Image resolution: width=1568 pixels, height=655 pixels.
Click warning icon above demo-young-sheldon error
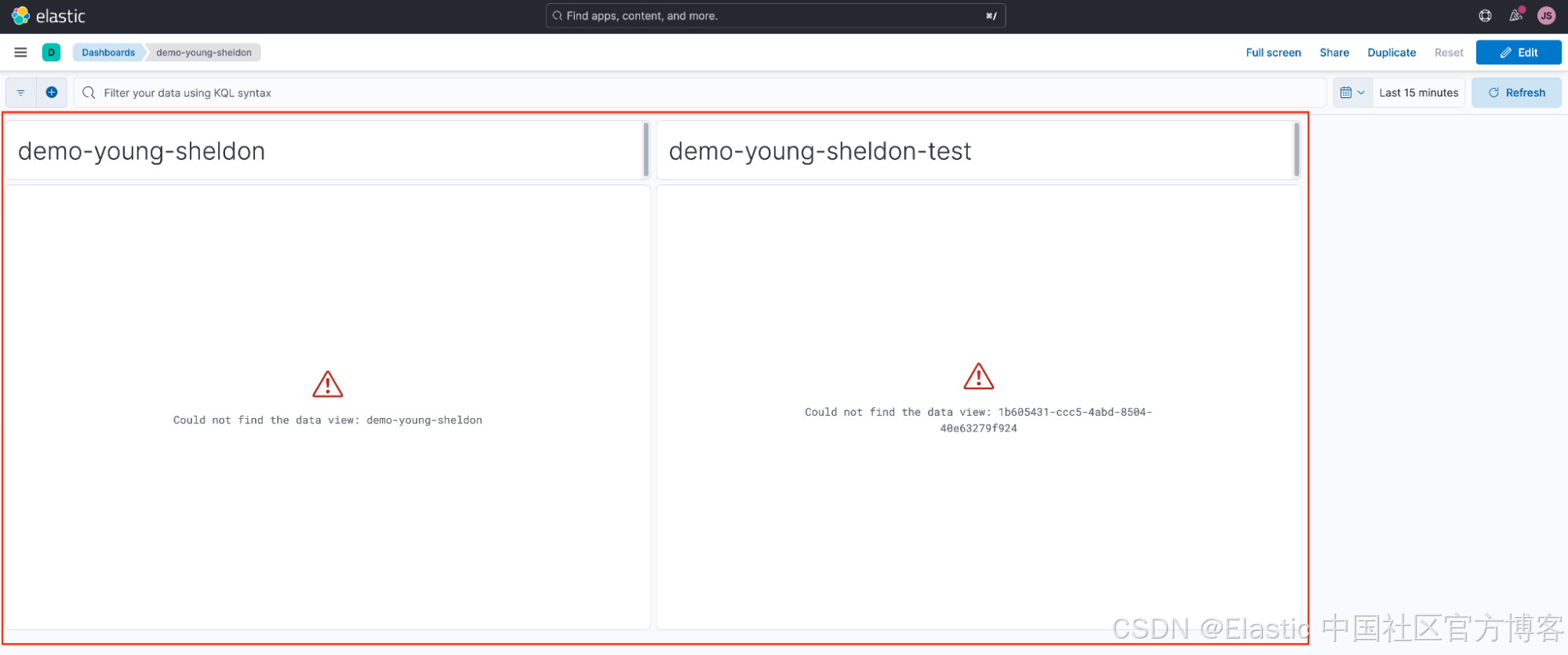328,384
